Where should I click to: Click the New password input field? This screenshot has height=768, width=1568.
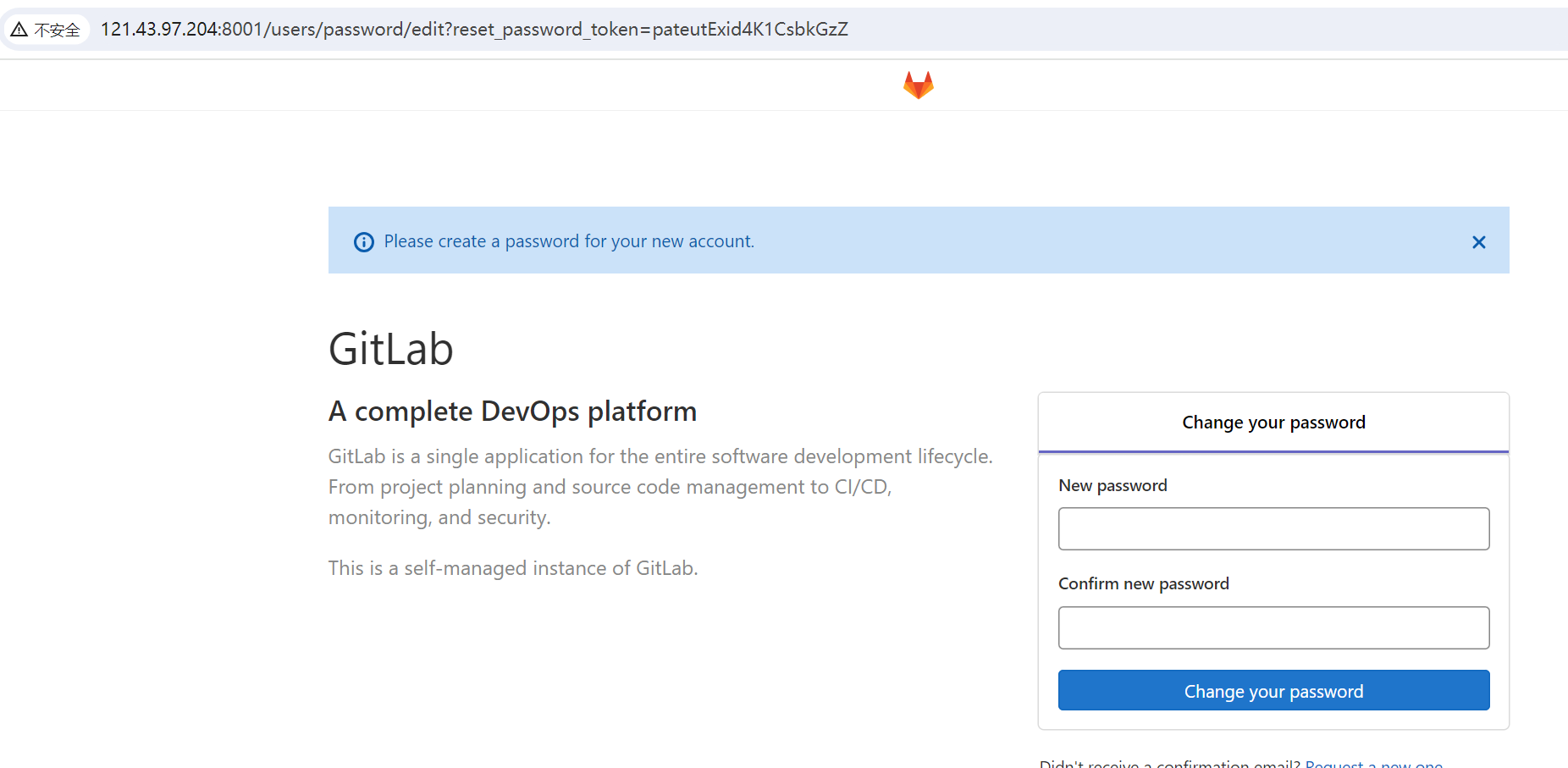click(1273, 529)
